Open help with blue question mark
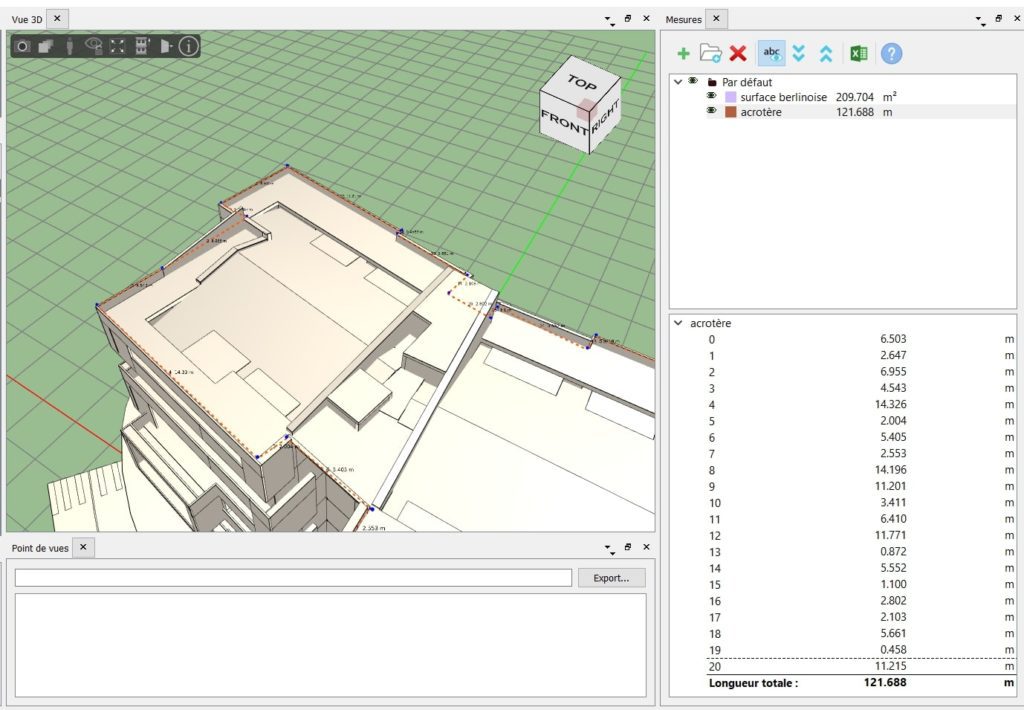The image size is (1024, 710). (891, 53)
